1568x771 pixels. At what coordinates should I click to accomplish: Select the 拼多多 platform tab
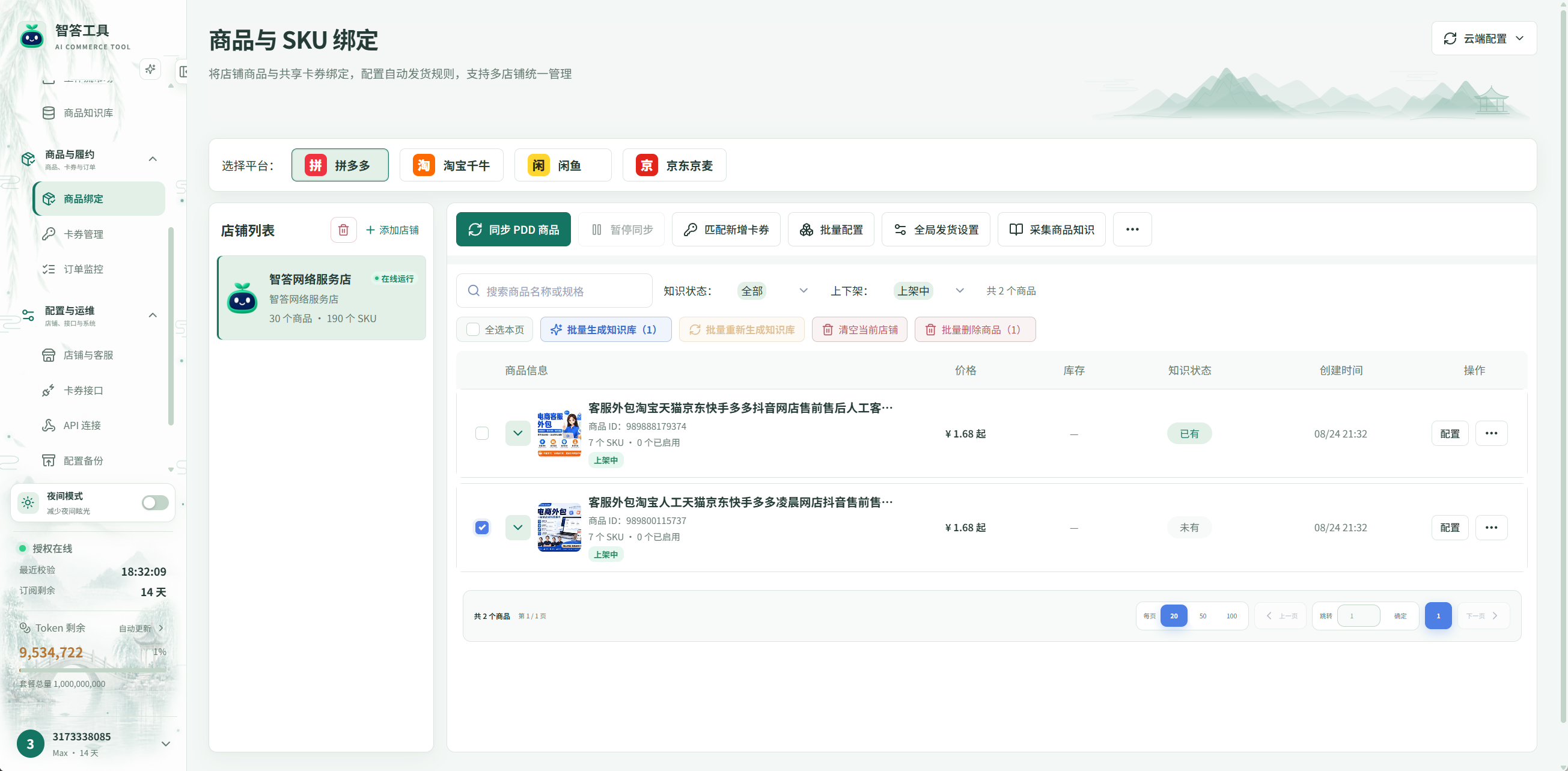tap(340, 165)
